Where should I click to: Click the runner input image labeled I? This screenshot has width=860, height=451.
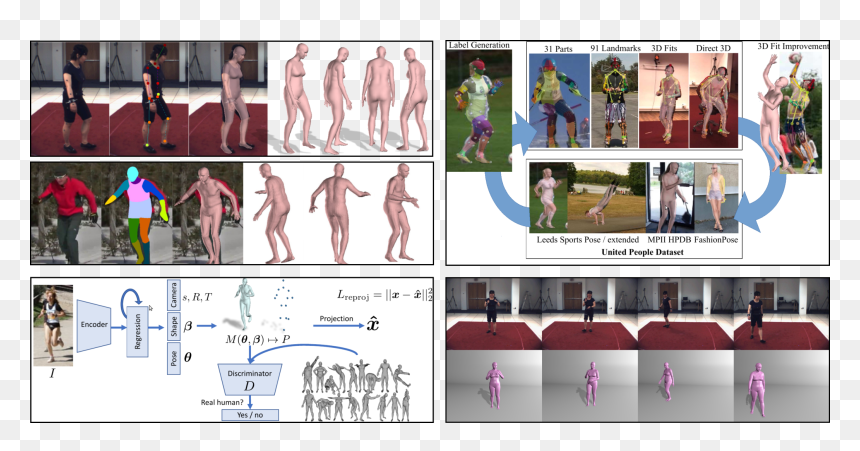click(x=53, y=325)
